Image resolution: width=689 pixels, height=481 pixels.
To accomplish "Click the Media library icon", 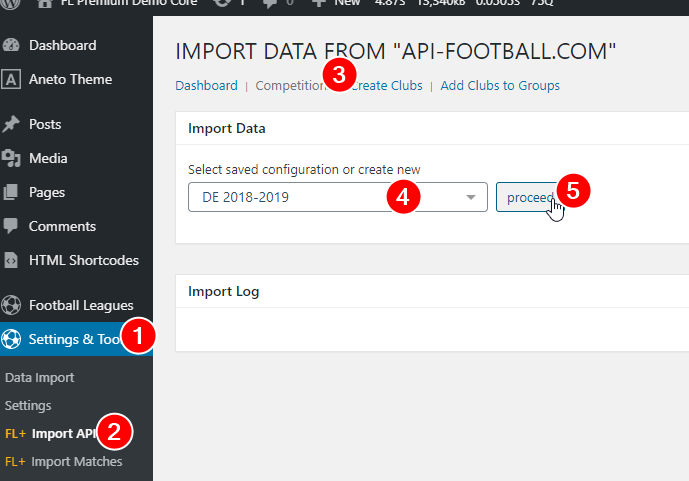I will tap(11, 158).
